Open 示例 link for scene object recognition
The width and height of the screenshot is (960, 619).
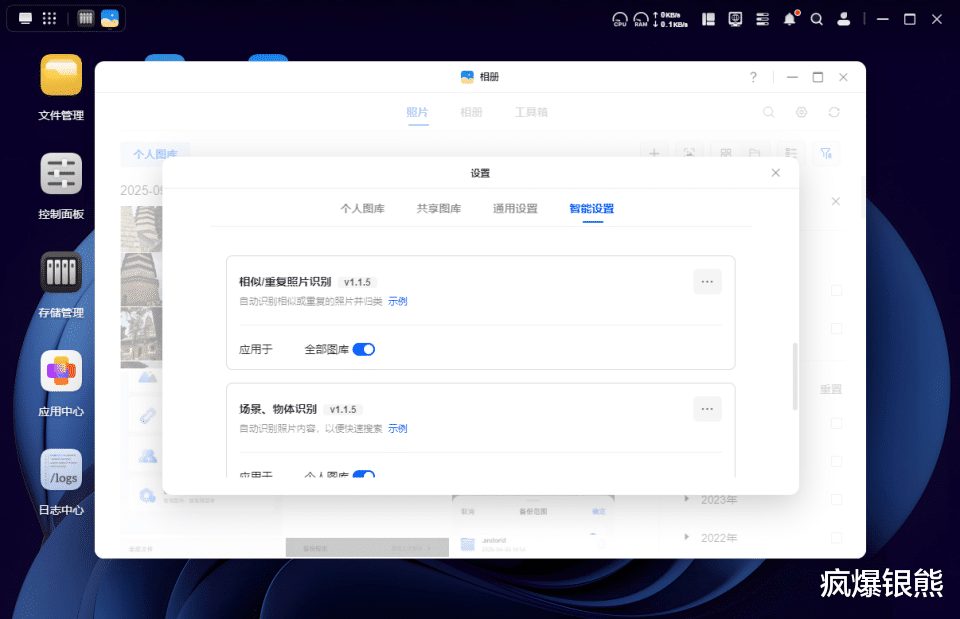point(397,429)
